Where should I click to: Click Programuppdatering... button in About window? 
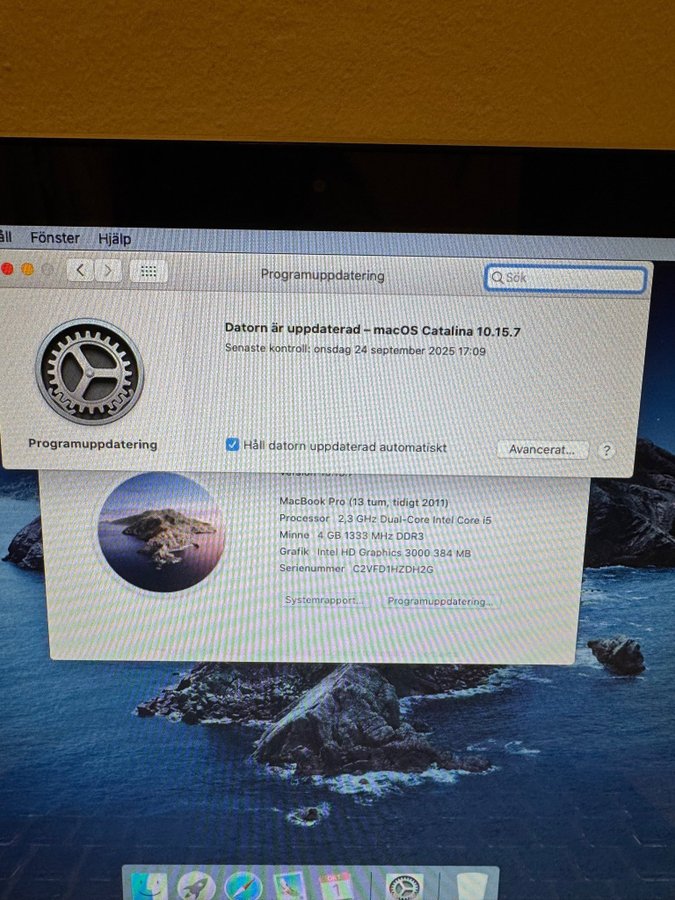point(440,602)
